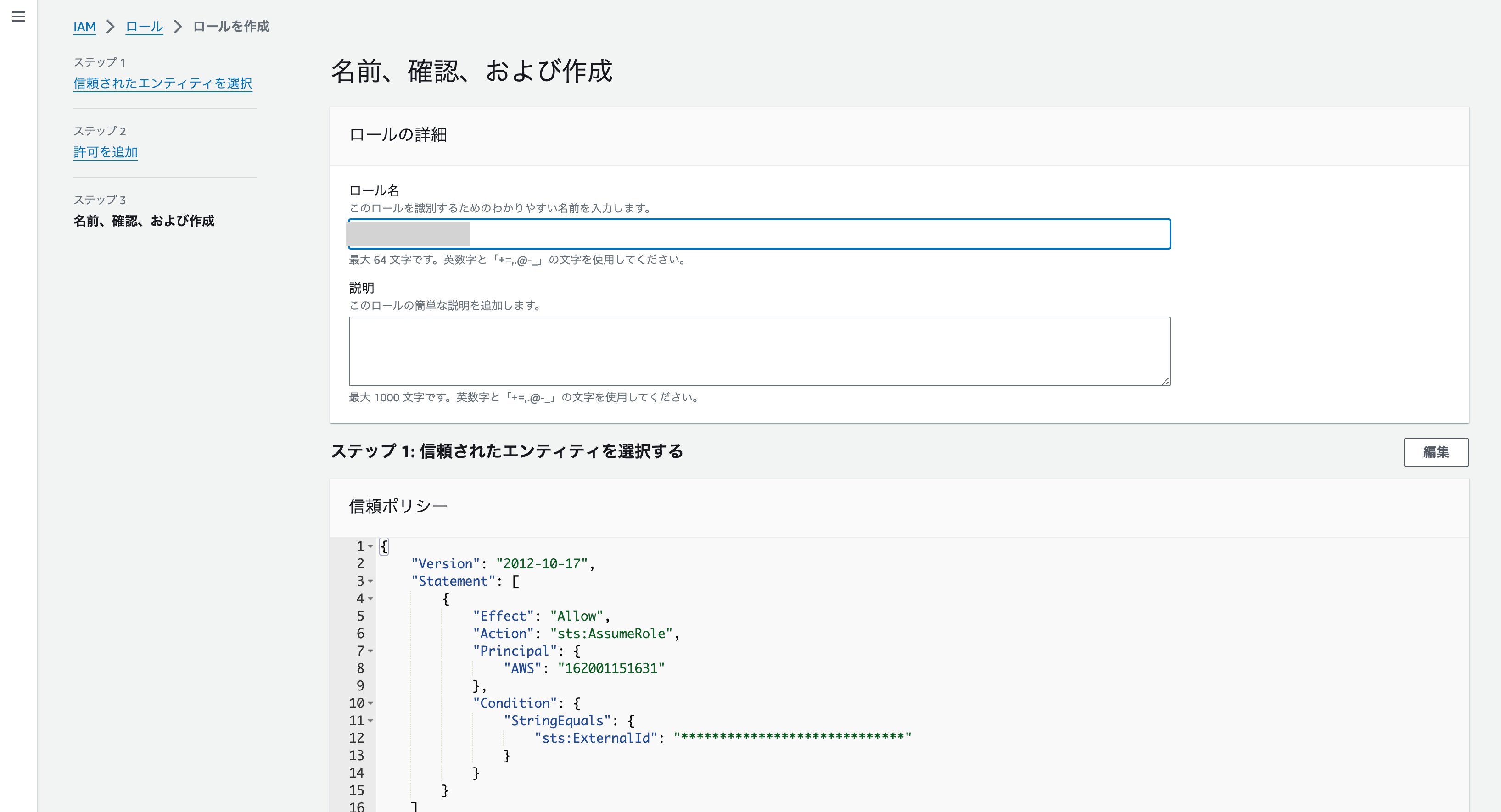Click the 説明 description textarea
The width and height of the screenshot is (1501, 812).
pyautogui.click(x=759, y=351)
